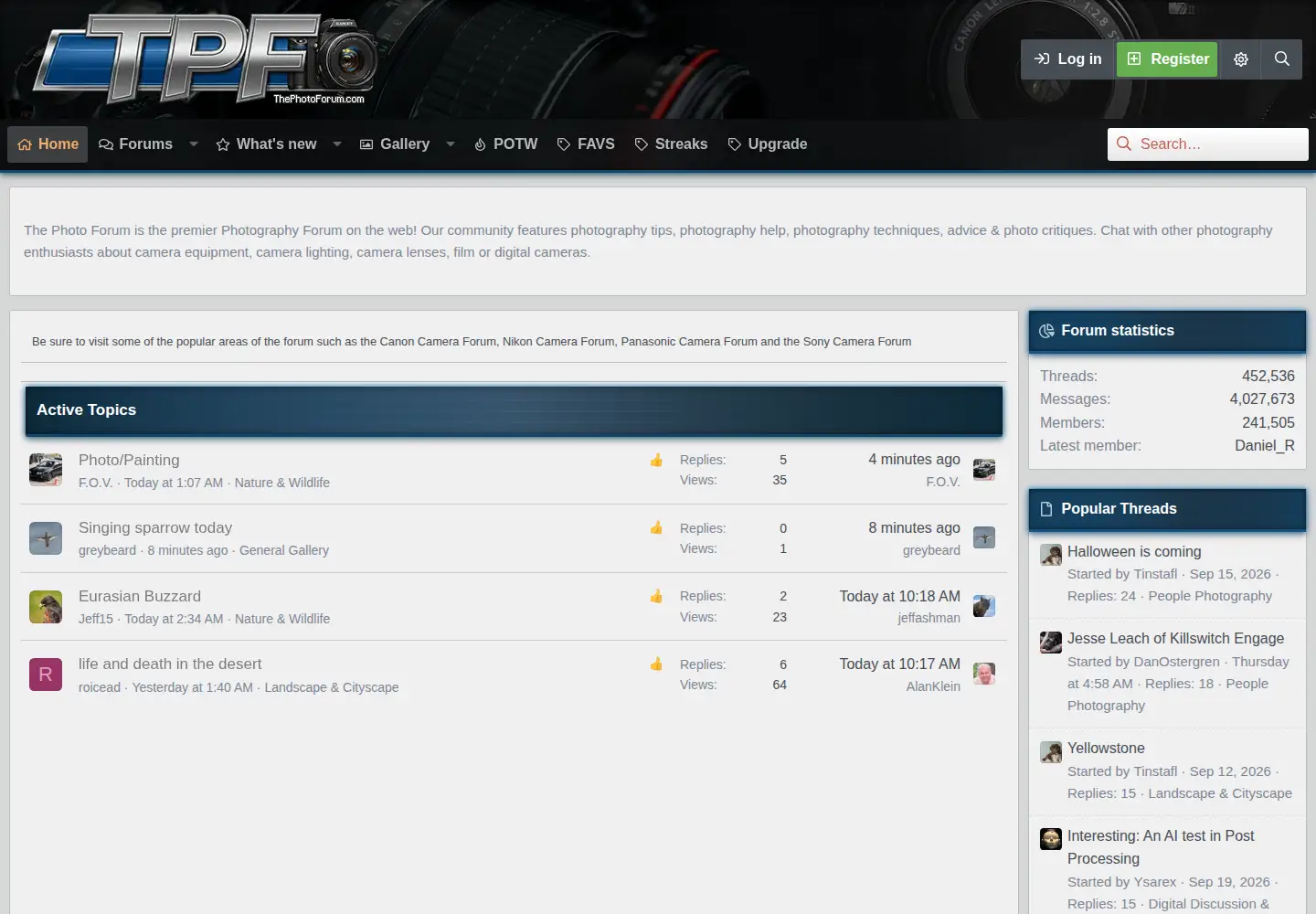Open life and death in the desert thread
1316x914 pixels.
170,664
